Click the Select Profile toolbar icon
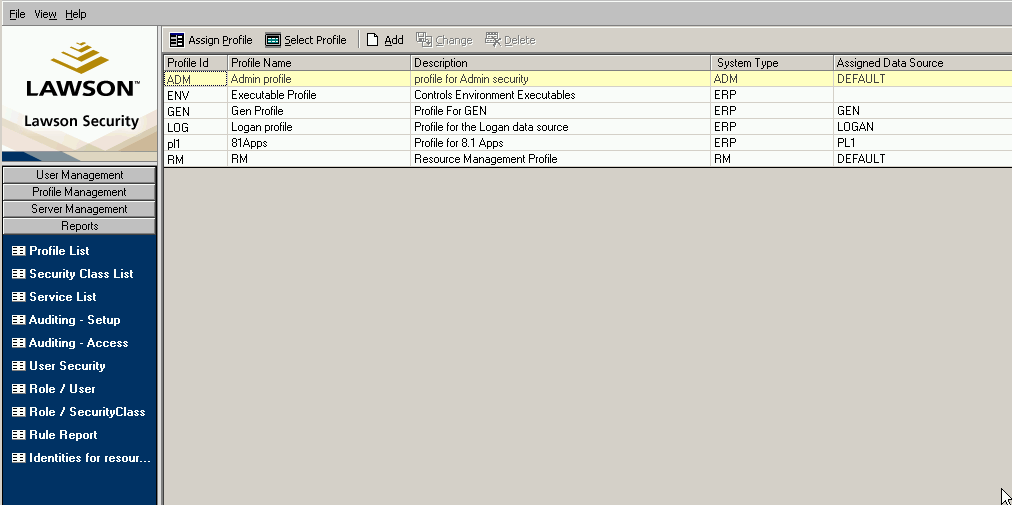 (273, 40)
